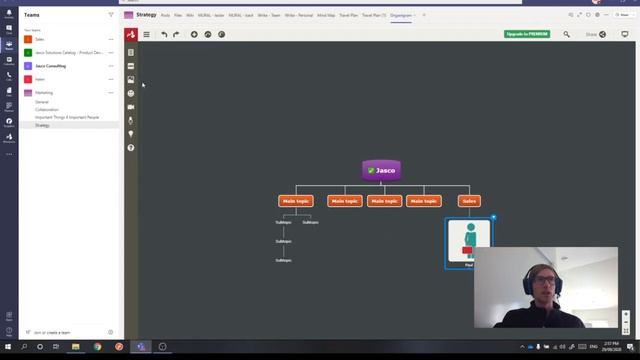This screenshot has width=640, height=360.
Task: Open Calls in the Teams rail
Action: 9,76
